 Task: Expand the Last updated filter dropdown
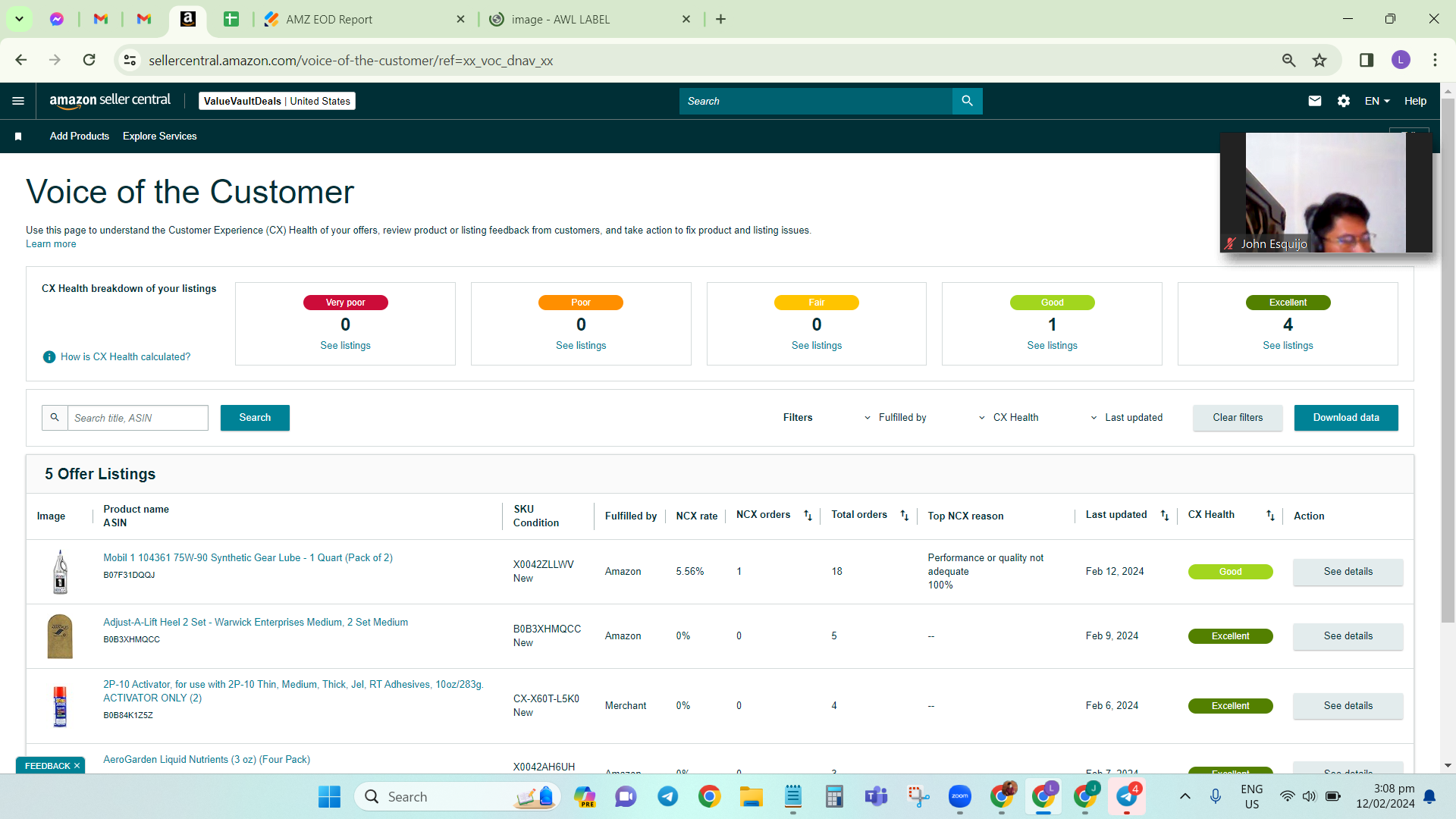[x=1126, y=418]
